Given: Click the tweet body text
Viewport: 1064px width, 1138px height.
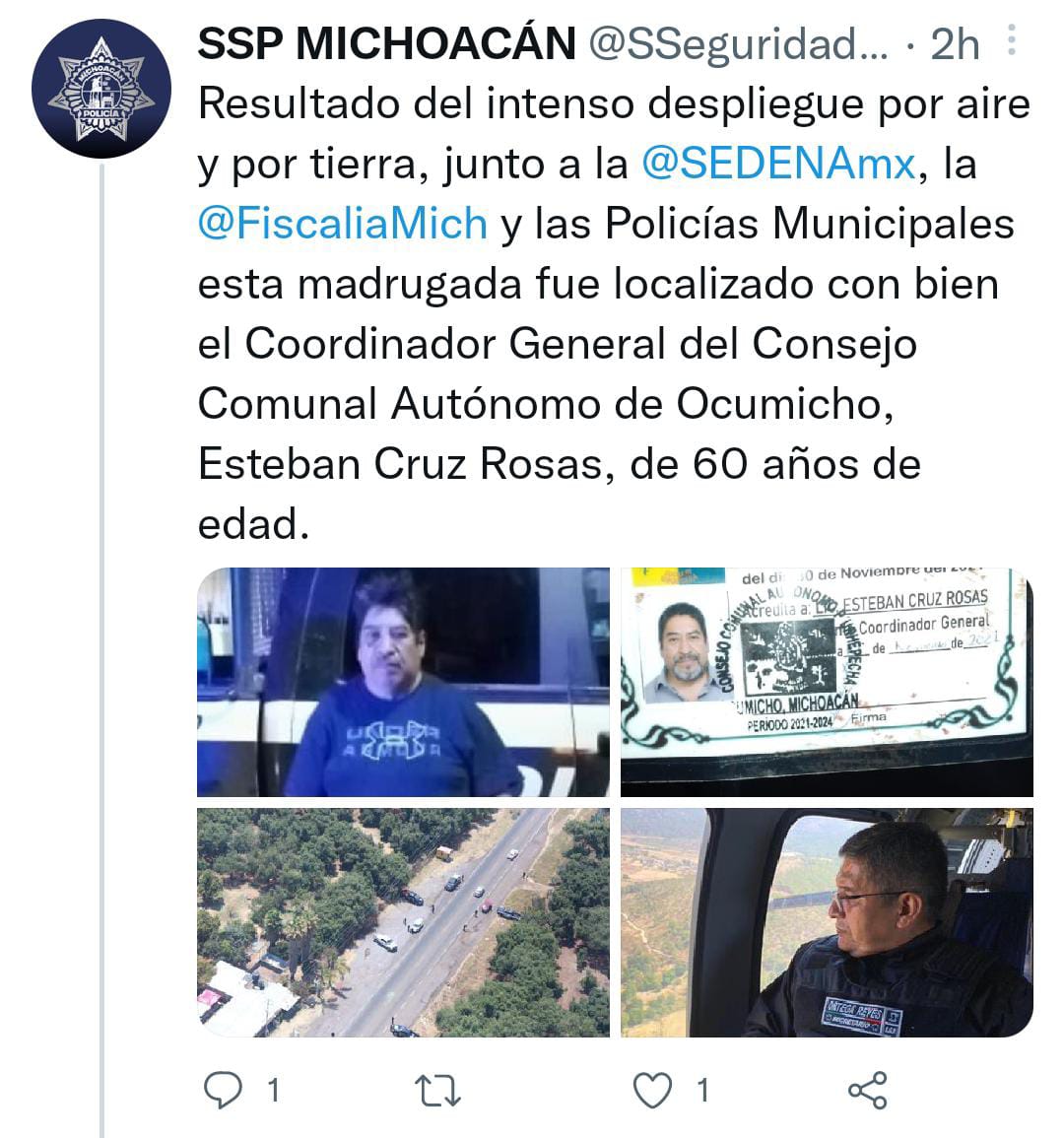Looking at the screenshot, I should [x=614, y=312].
